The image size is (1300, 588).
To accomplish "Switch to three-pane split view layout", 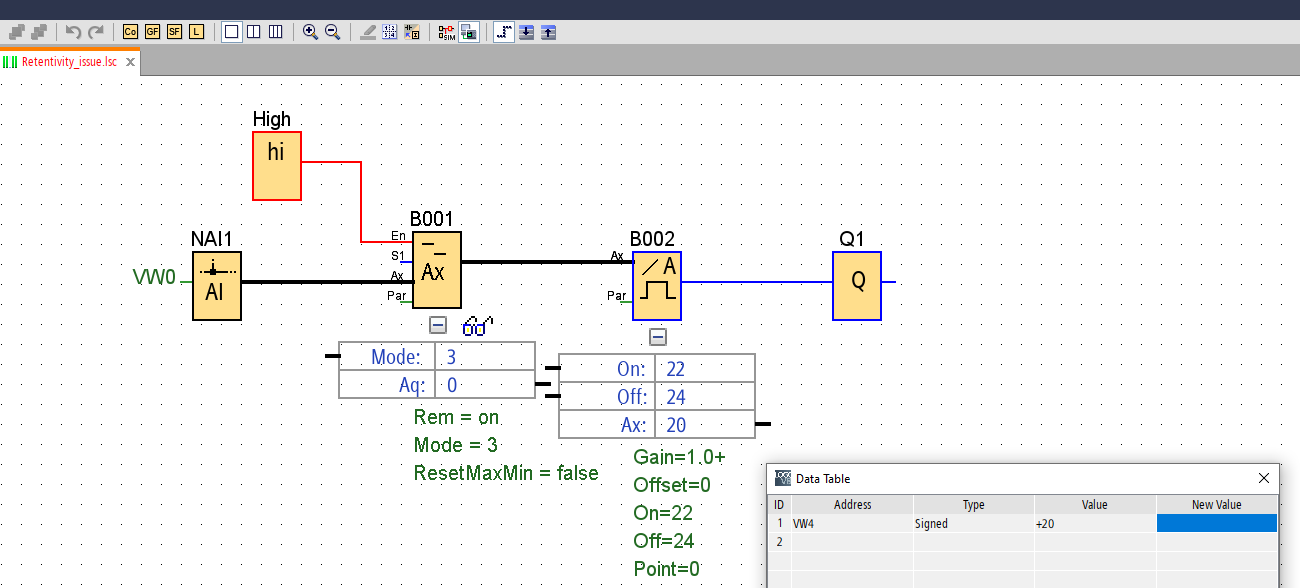I will [x=276, y=32].
